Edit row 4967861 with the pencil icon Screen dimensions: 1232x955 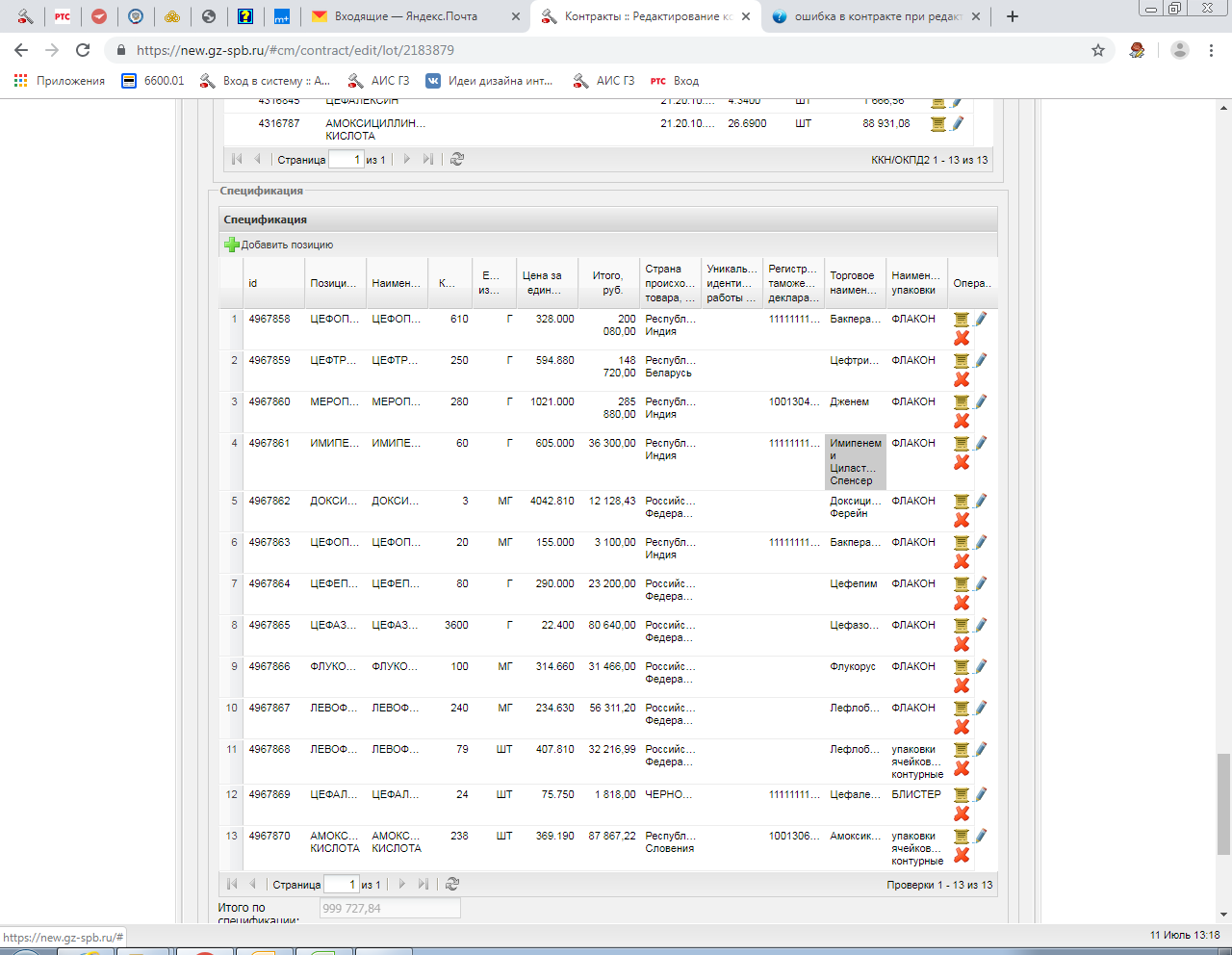click(x=981, y=443)
